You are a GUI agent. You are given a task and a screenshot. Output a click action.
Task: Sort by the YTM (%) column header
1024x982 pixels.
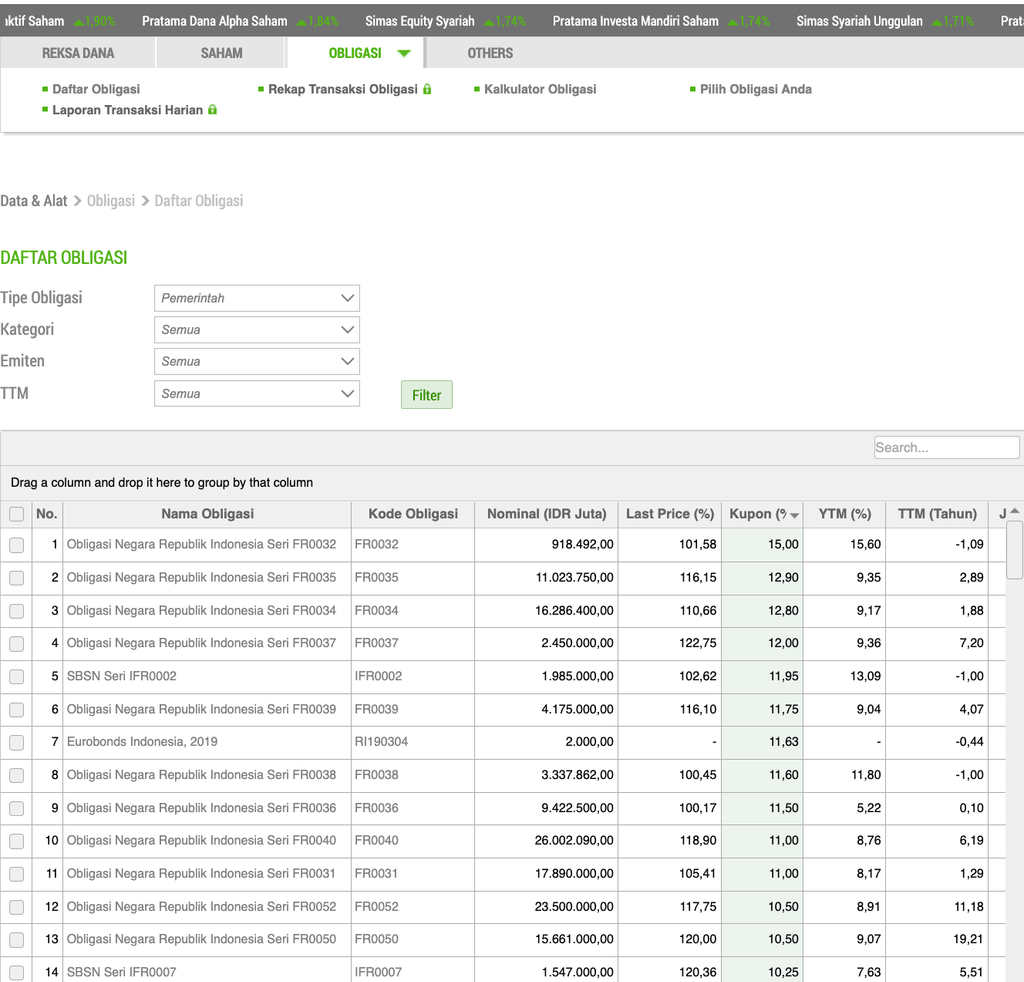click(845, 514)
